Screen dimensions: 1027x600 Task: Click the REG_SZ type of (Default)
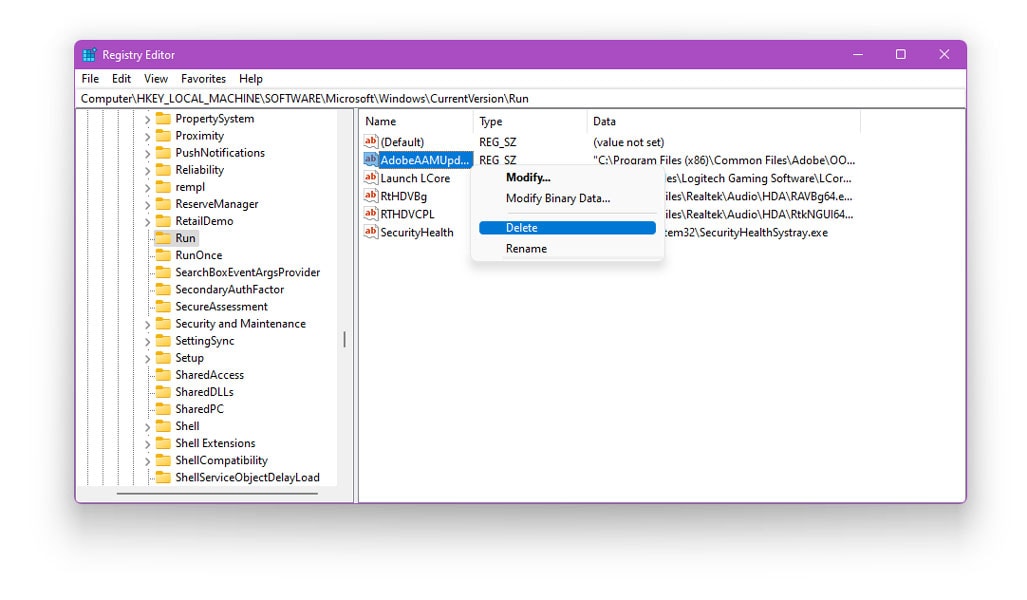pyautogui.click(x=498, y=142)
